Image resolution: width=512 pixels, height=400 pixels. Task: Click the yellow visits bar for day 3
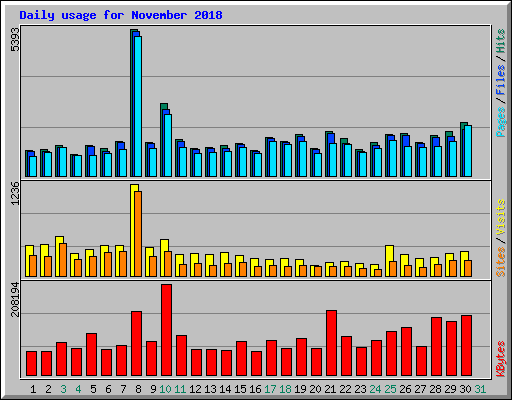(58, 256)
